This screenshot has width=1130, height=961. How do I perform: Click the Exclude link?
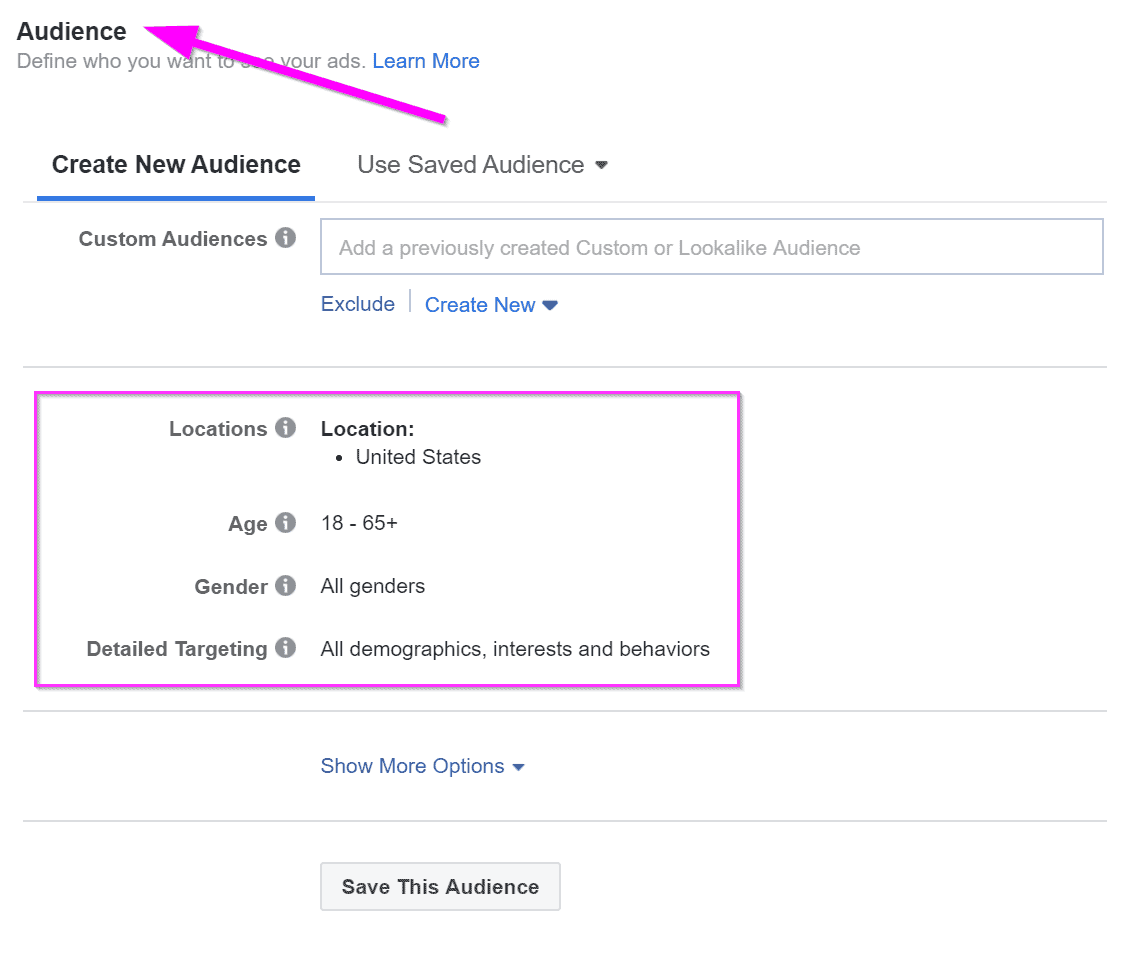point(357,304)
